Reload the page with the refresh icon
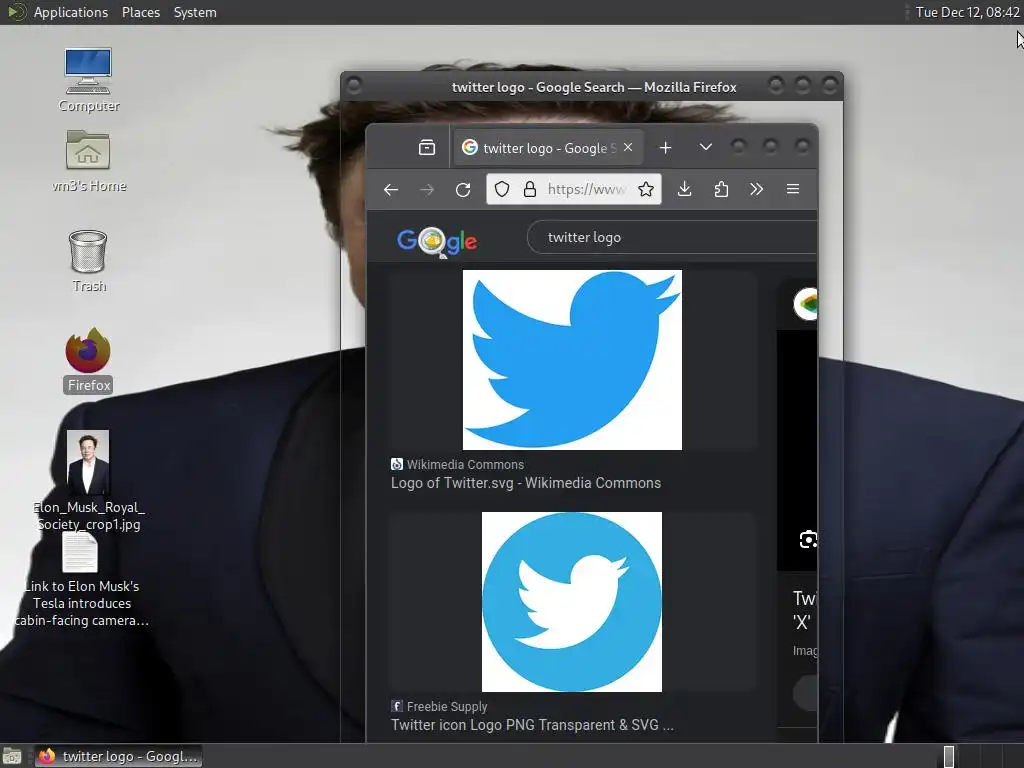This screenshot has height=768, width=1024. (x=463, y=189)
